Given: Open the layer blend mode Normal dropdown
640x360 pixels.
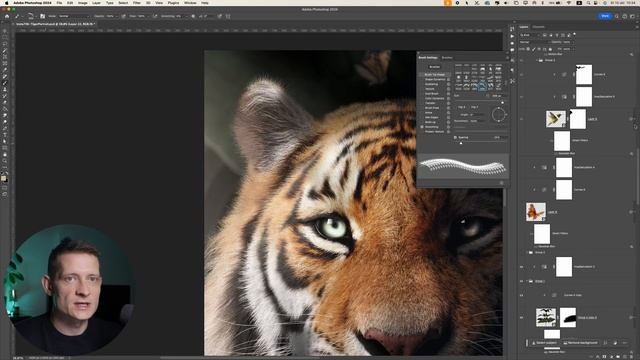Looking at the screenshot, I should (x=534, y=42).
